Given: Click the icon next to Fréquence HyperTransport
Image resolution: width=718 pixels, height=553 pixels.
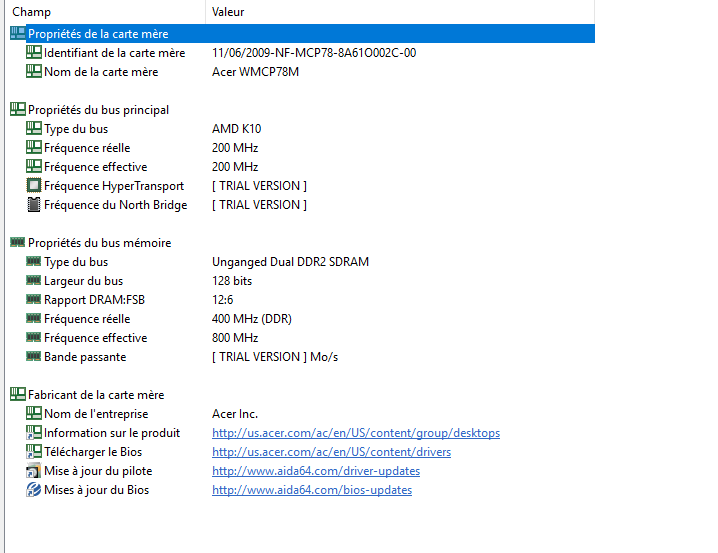Looking at the screenshot, I should point(34,186).
